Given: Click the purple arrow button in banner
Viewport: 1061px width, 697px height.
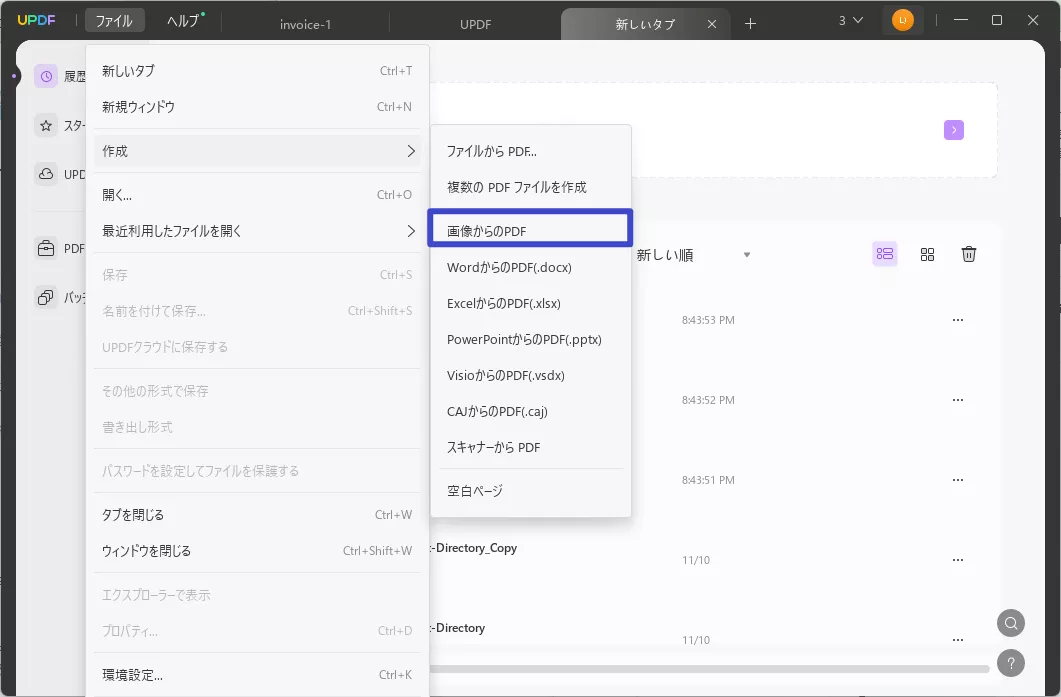Looking at the screenshot, I should (953, 130).
